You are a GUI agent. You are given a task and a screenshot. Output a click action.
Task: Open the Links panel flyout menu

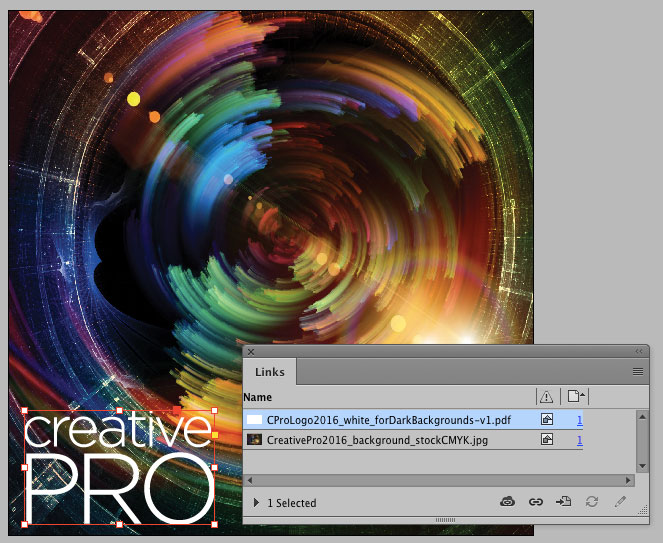pyautogui.click(x=638, y=372)
